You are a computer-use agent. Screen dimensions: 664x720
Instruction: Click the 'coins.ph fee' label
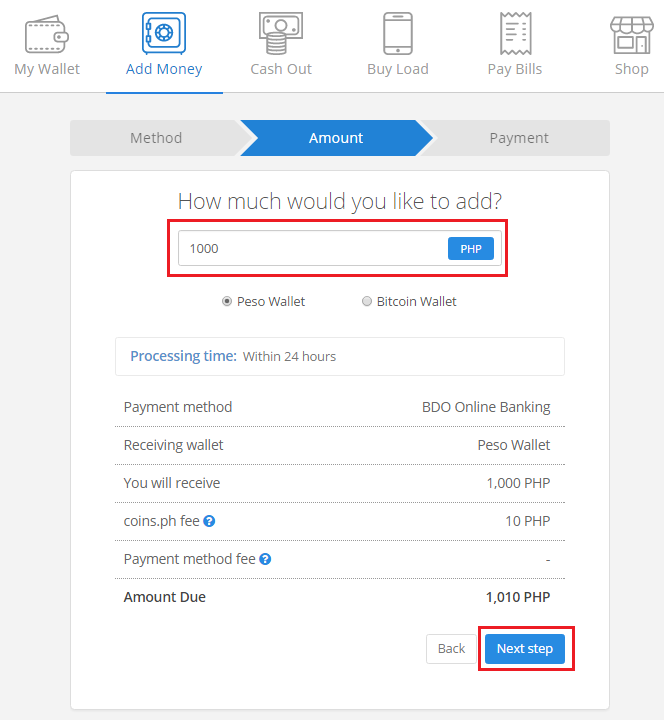[161, 521]
